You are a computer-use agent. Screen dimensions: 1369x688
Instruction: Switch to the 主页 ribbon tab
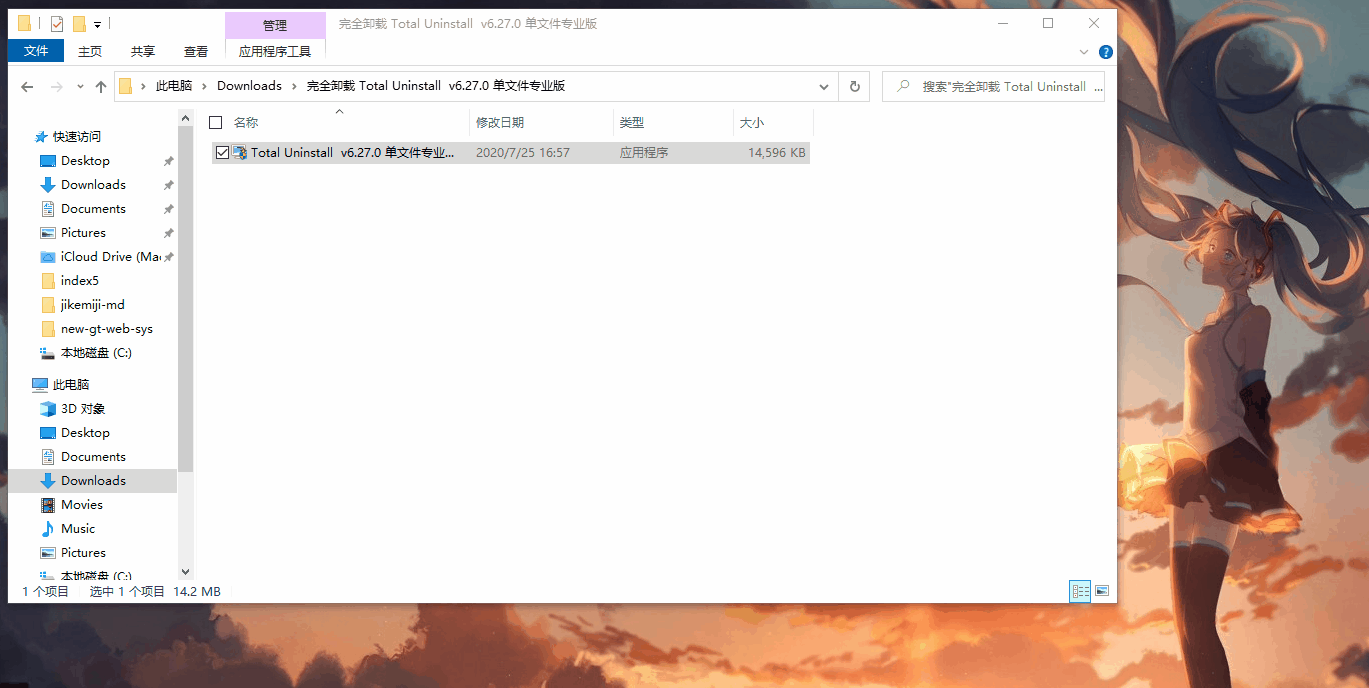point(90,51)
